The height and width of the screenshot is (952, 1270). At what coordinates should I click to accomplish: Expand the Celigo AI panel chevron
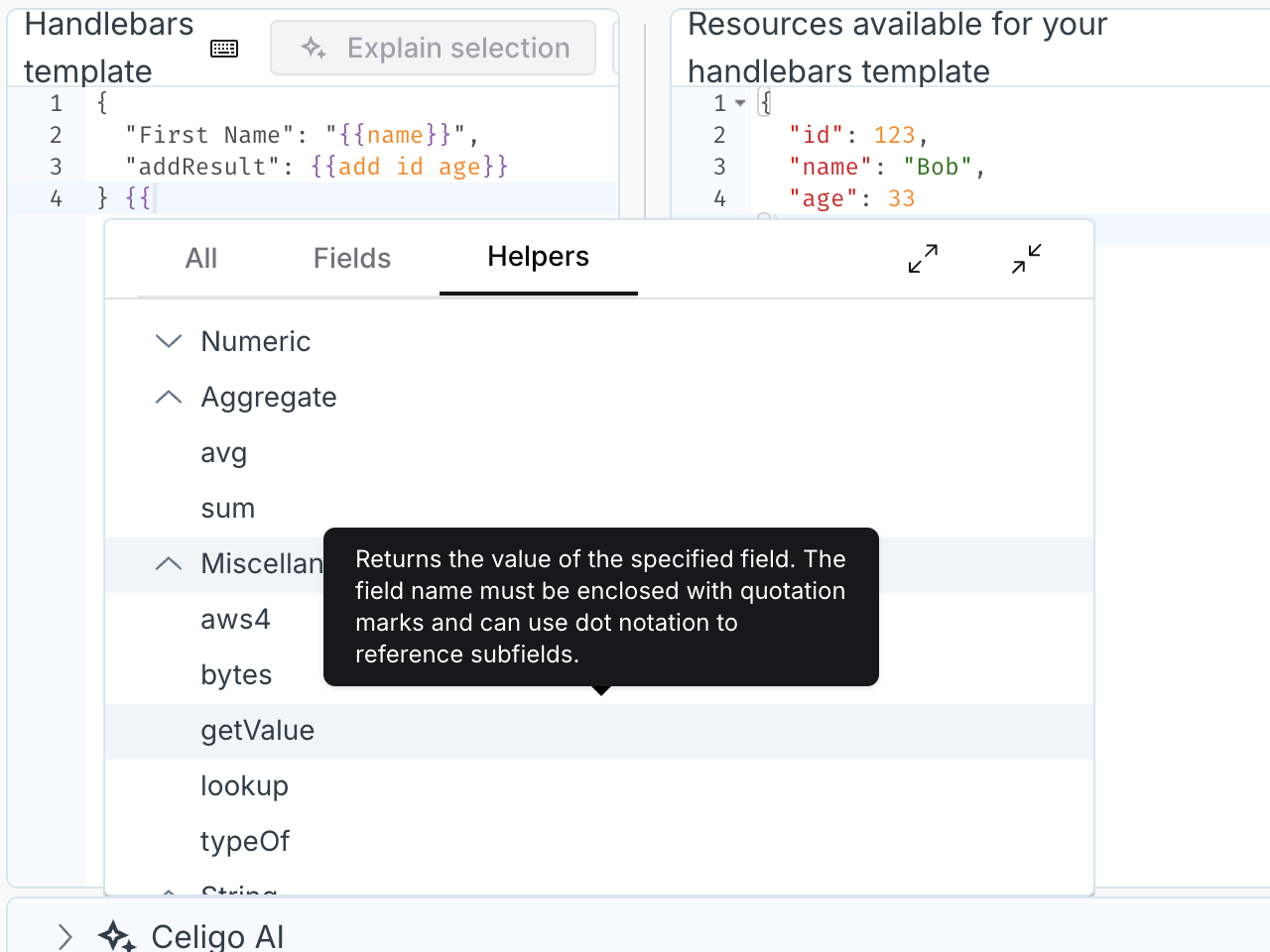click(x=65, y=936)
